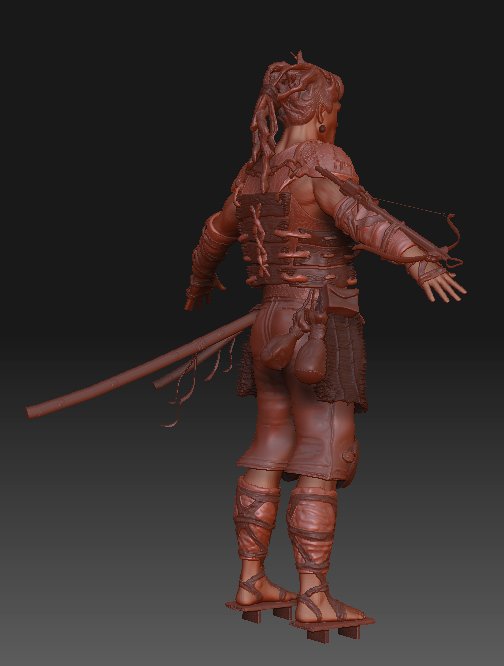504x666 pixels.
Task: Click the round earring on the character's ear
Action: pos(323,128)
